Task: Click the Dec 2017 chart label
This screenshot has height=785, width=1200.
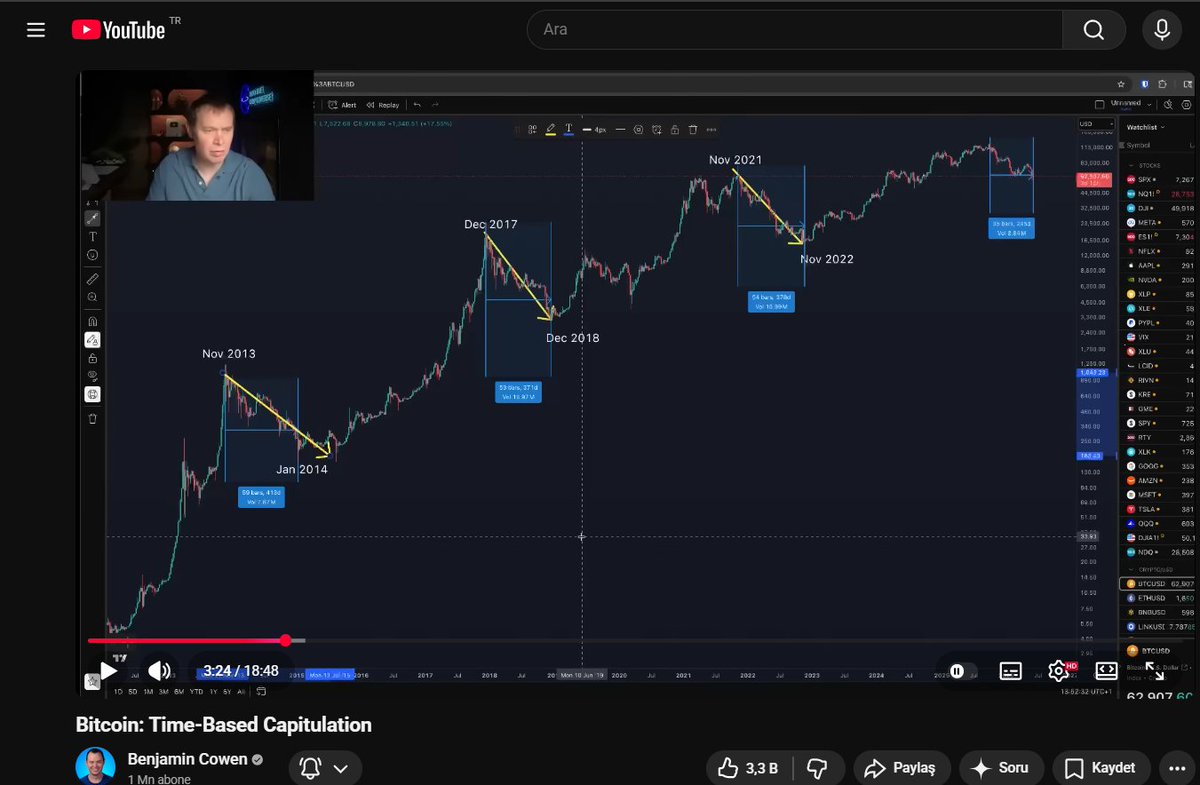Action: click(491, 224)
